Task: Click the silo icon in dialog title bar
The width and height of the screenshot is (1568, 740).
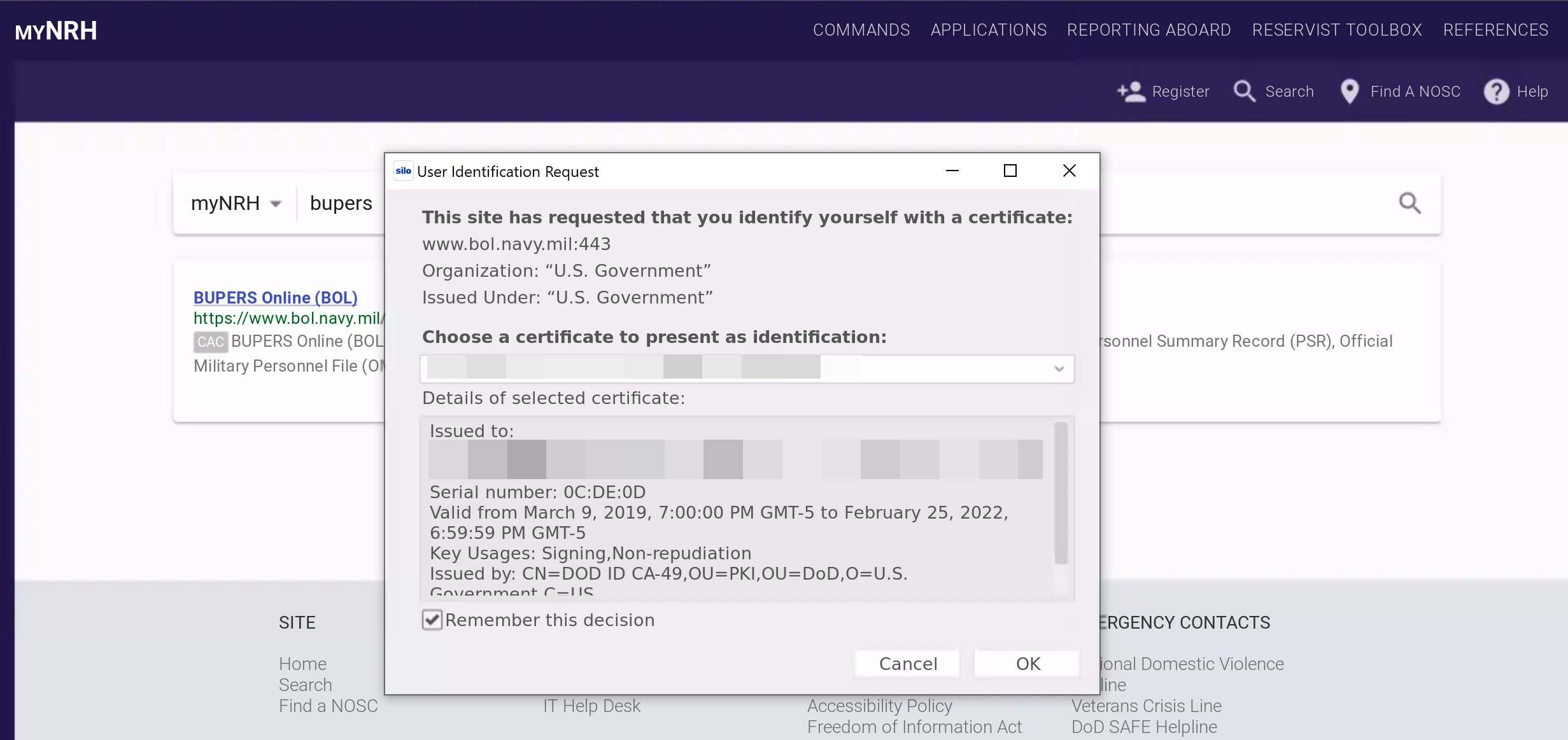Action: tap(404, 171)
